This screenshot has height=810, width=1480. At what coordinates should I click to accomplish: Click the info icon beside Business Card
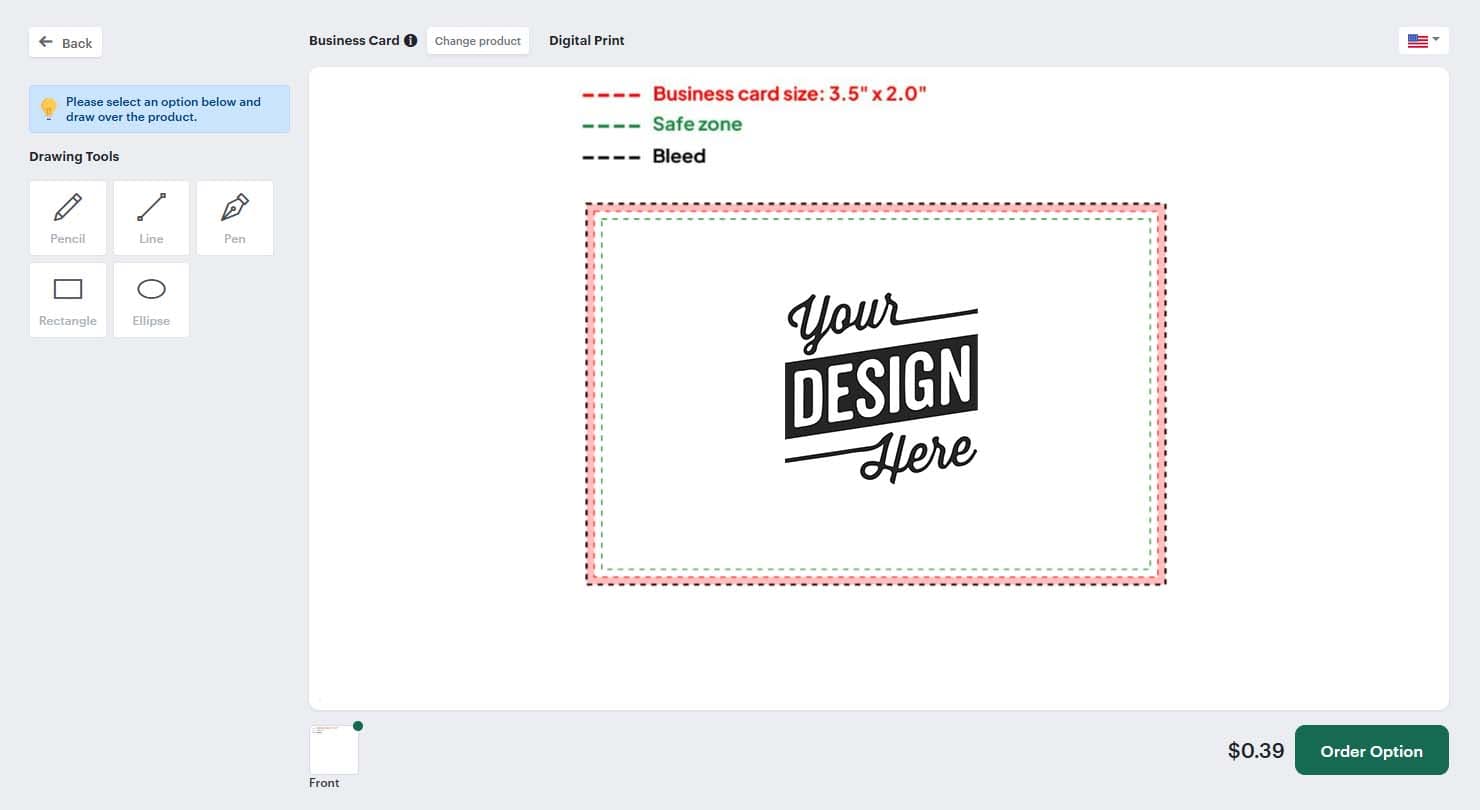410,41
